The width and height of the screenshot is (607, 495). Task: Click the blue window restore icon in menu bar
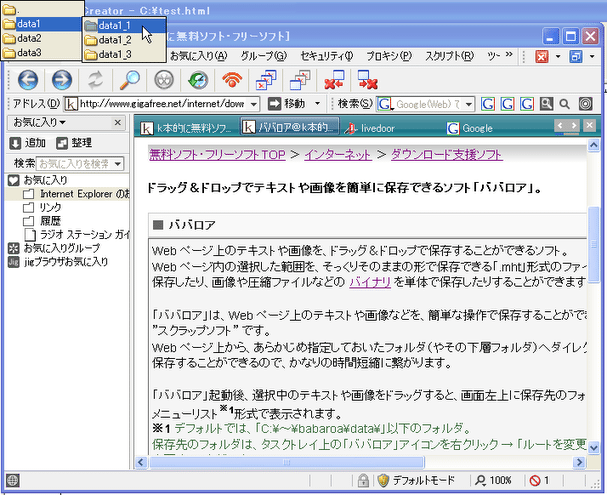coord(576,57)
